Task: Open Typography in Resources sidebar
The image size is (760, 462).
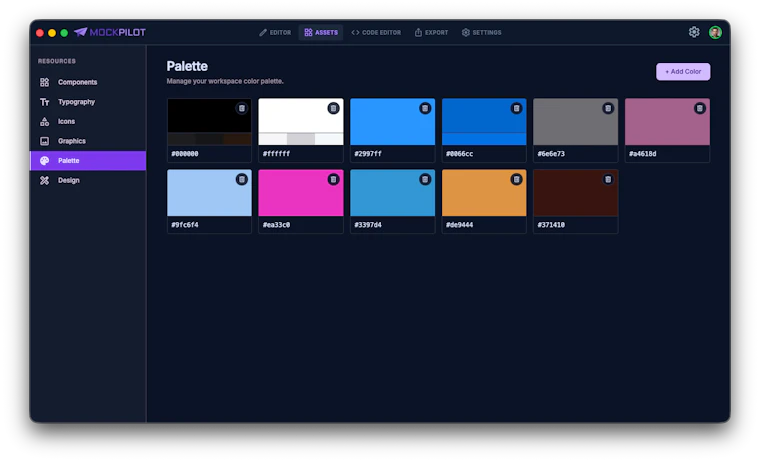Action: pyautogui.click(x=77, y=102)
